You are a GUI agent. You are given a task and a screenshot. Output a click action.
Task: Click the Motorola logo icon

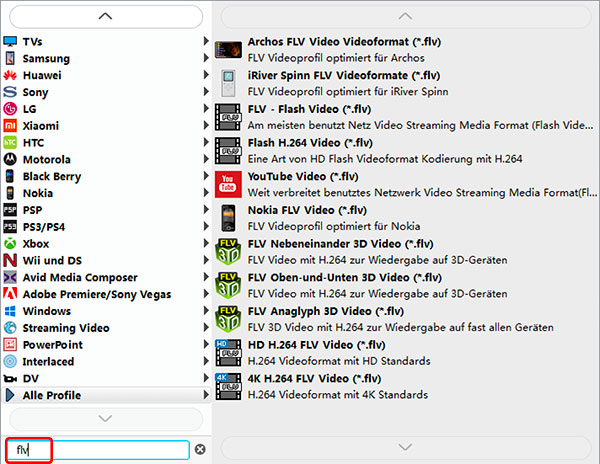(x=10, y=159)
